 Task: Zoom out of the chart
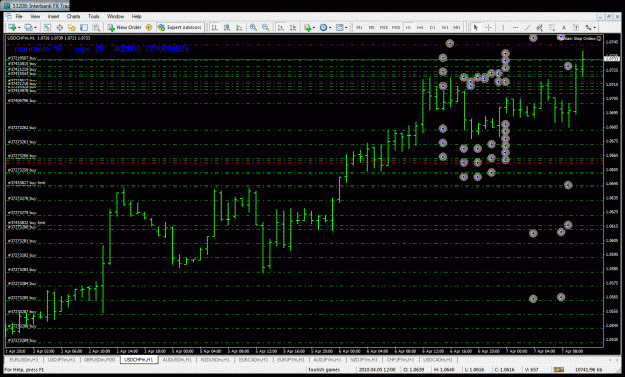point(265,27)
